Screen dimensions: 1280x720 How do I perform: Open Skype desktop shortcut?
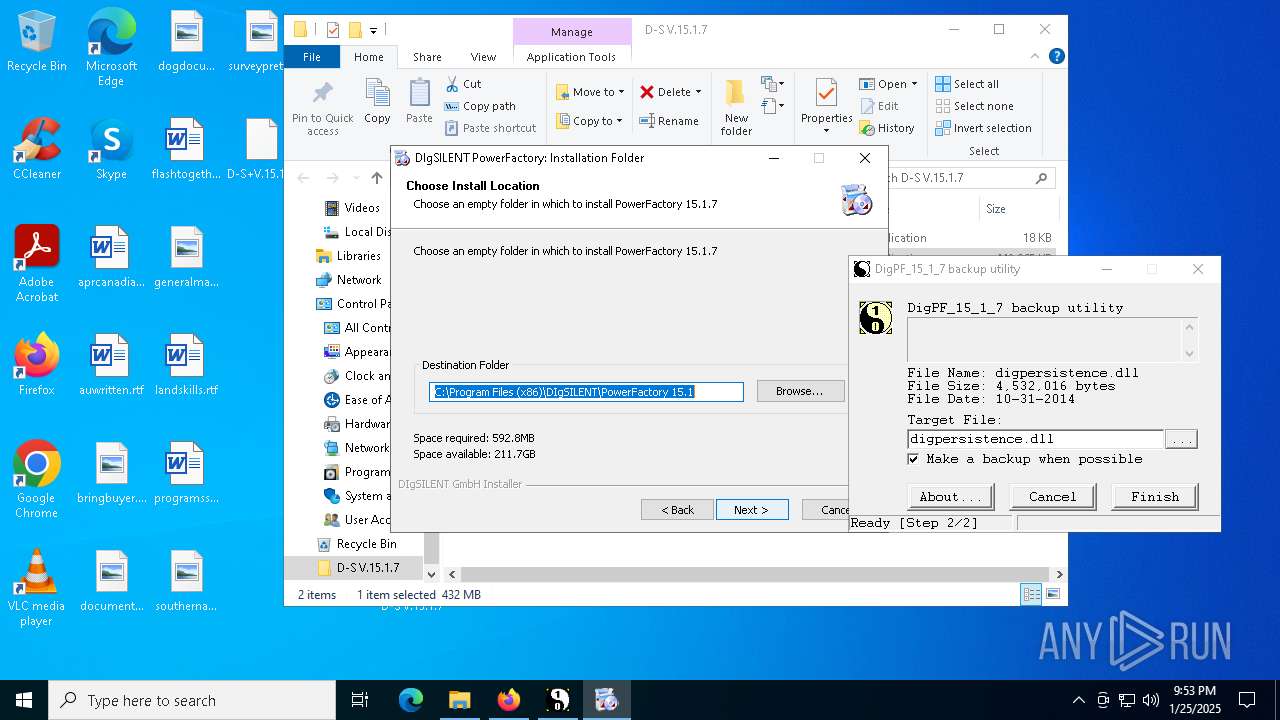point(111,149)
